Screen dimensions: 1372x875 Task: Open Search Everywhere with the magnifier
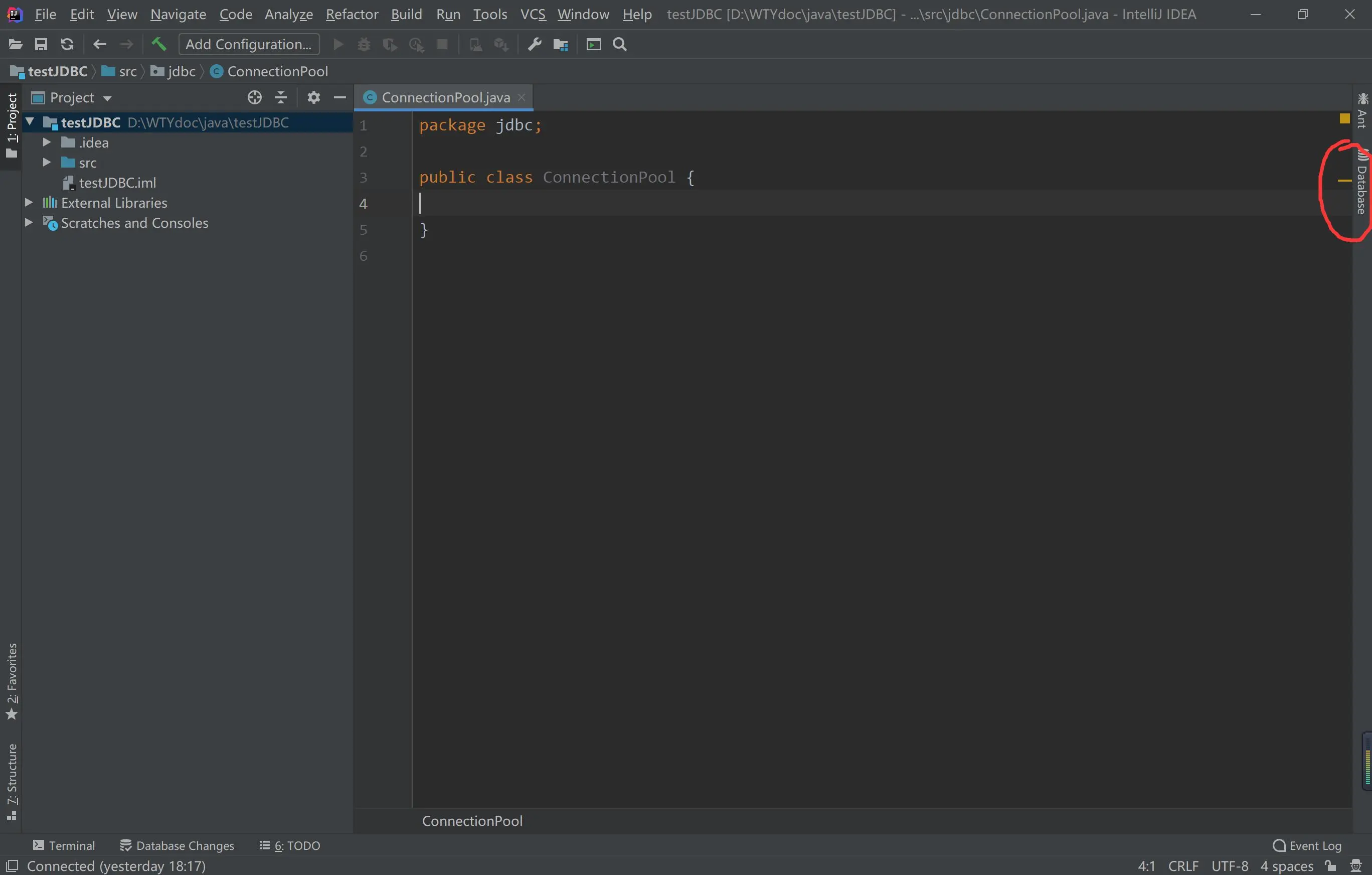click(x=619, y=44)
